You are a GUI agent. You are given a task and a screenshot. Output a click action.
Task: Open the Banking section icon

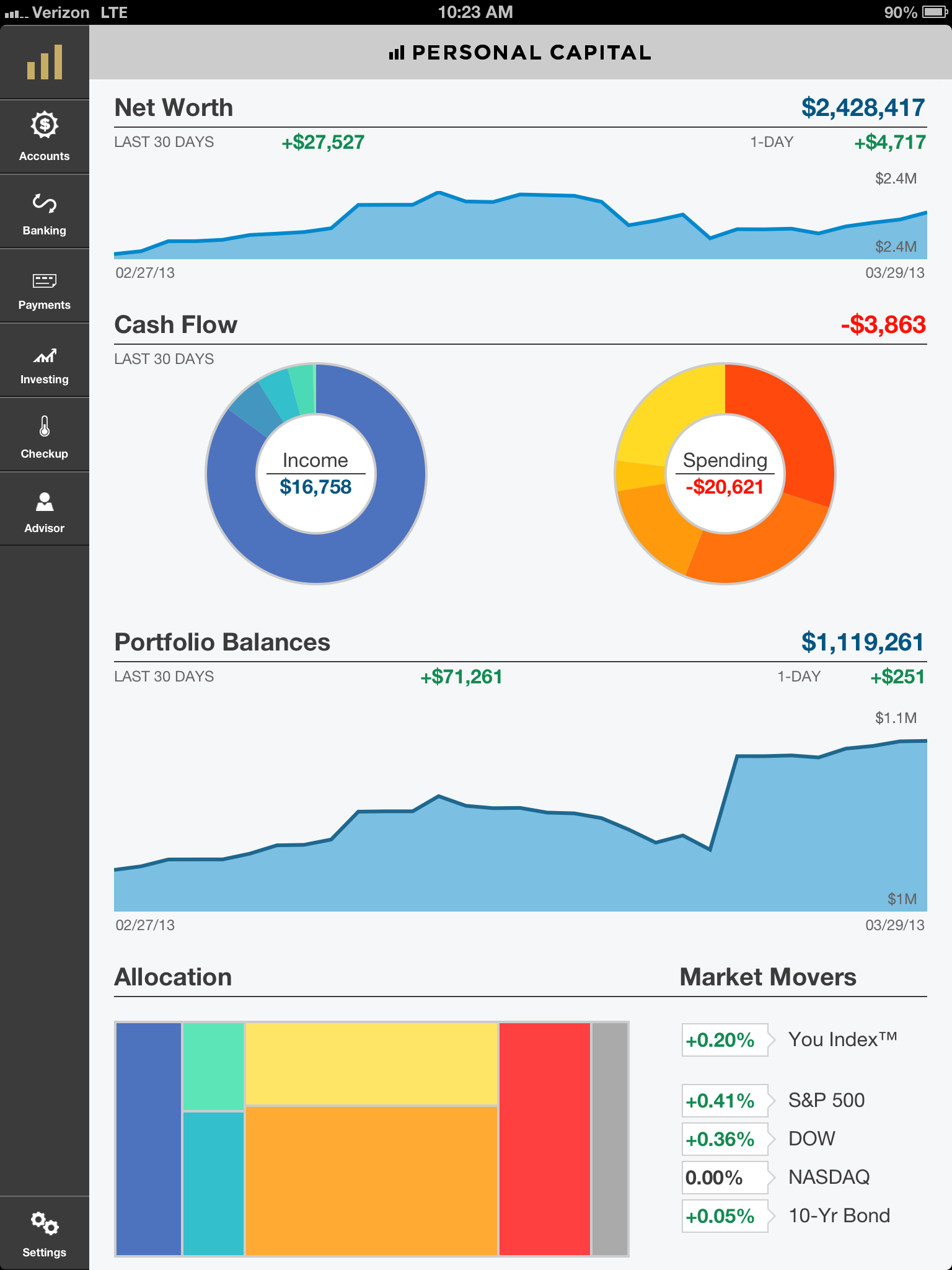(x=45, y=203)
